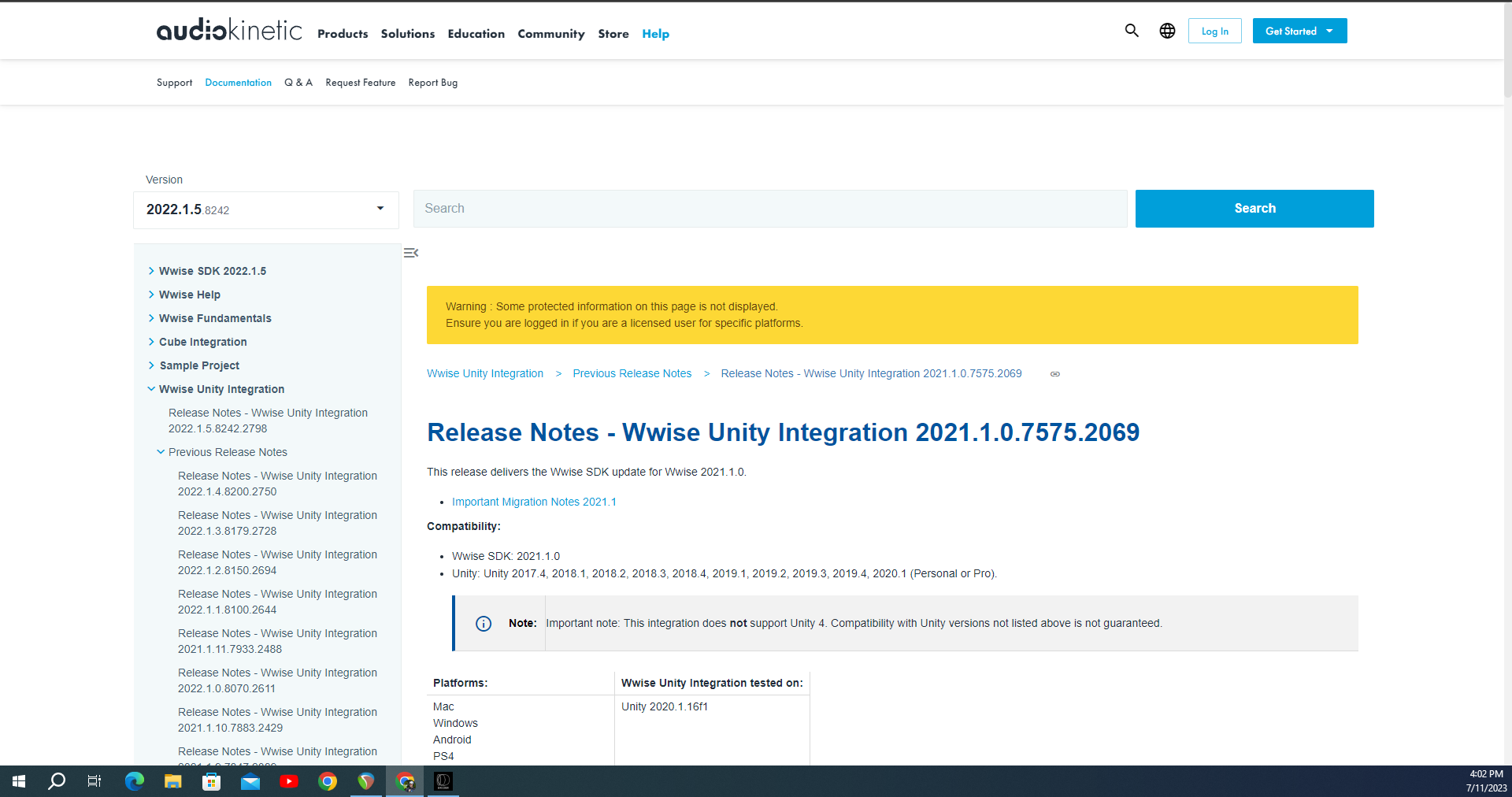
Task: Open Important Migration Notes 2021.1 link
Action: [x=534, y=502]
